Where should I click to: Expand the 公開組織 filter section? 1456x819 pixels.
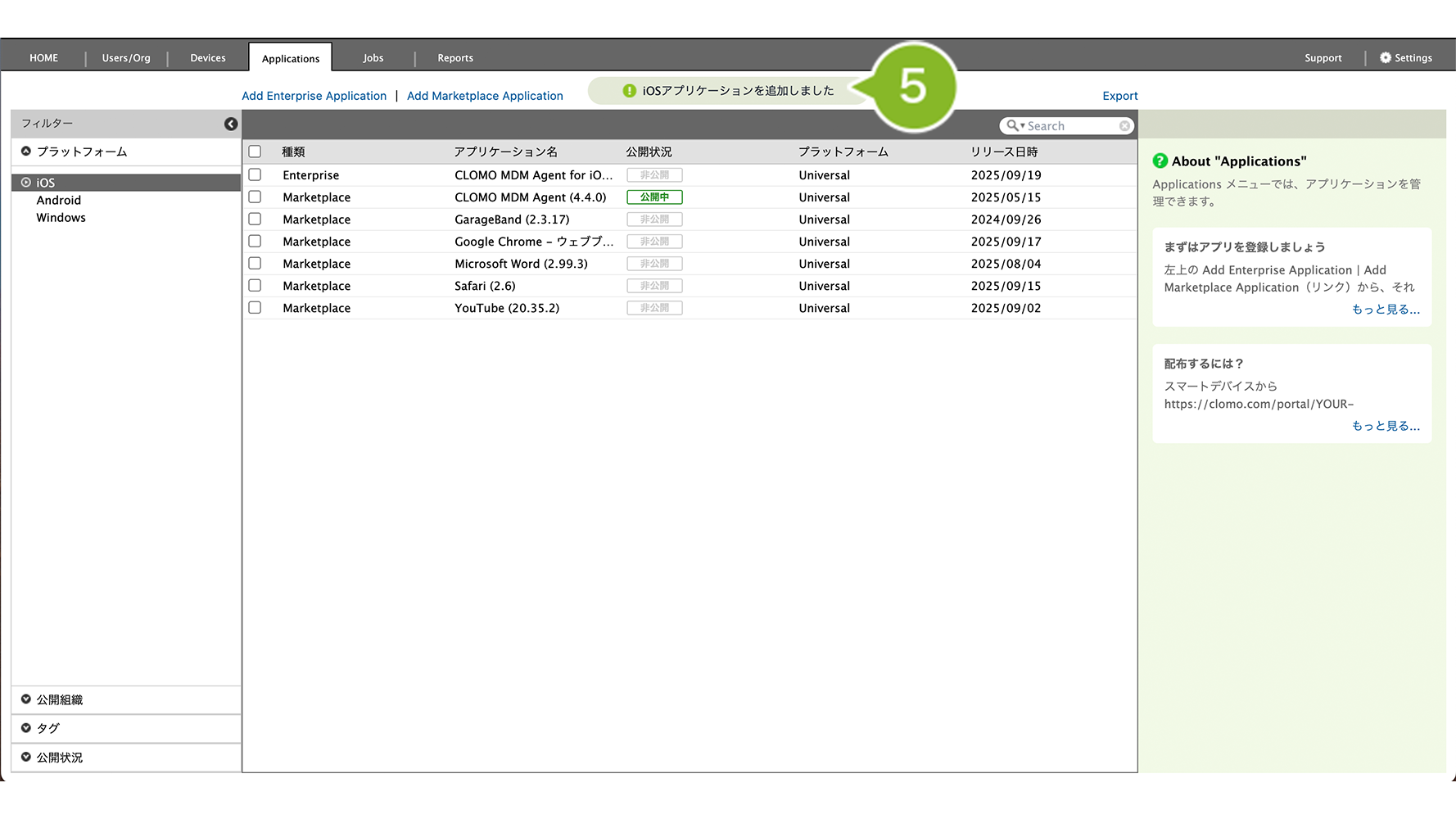click(x=26, y=699)
